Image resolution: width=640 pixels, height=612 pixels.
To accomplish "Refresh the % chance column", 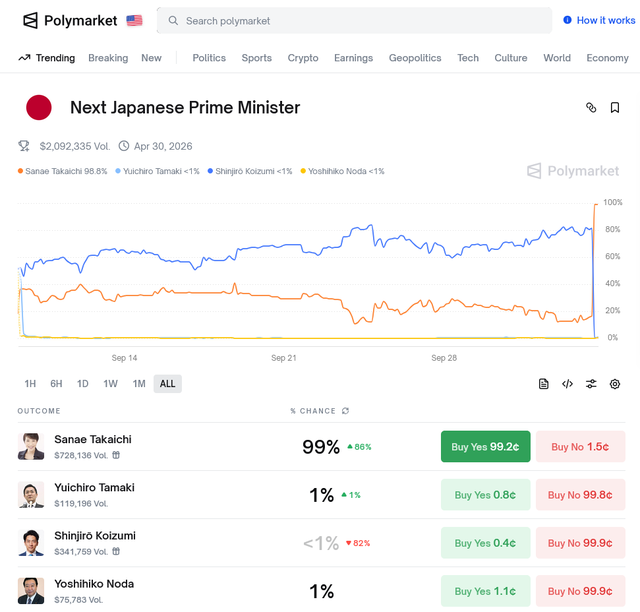I will click(x=346, y=411).
